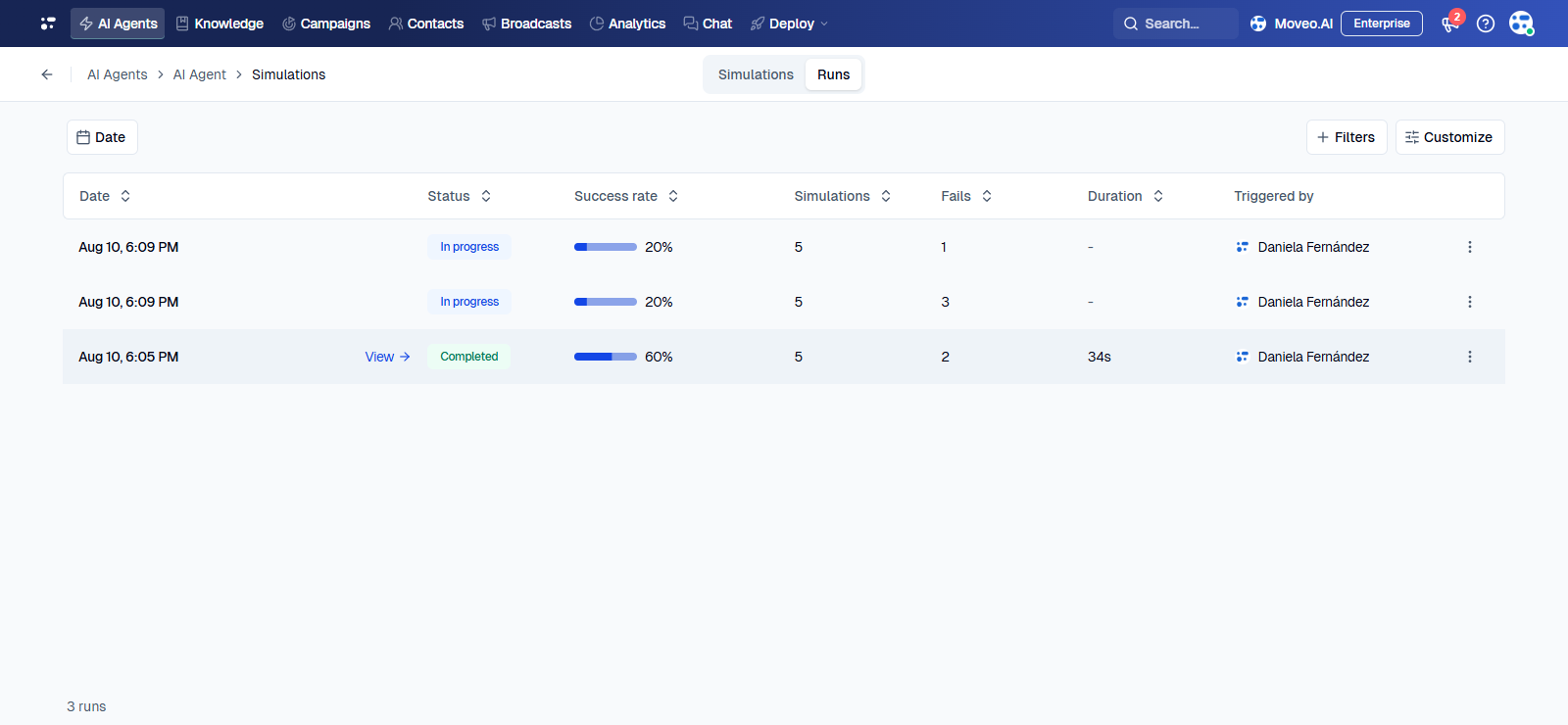This screenshot has width=1568, height=725.
Task: Click Daniela Fernández in the Completed run row
Action: pos(1313,357)
